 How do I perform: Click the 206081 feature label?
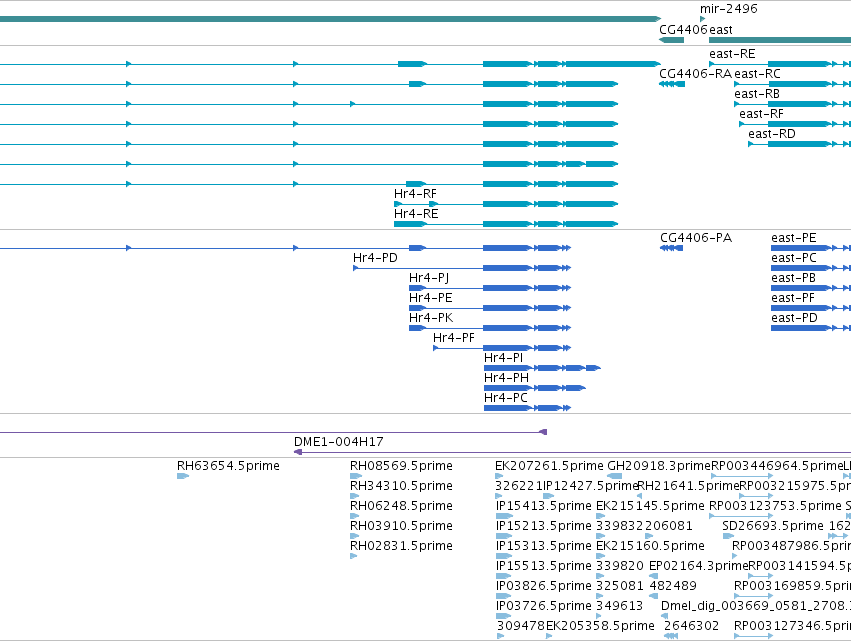point(669,526)
